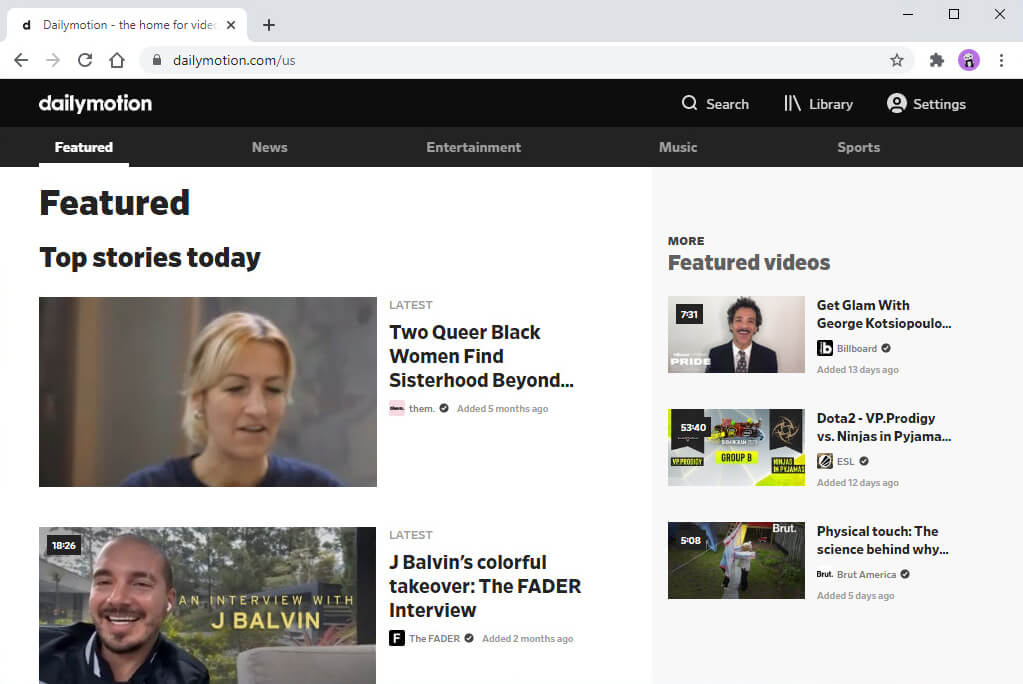1023x684 pixels.
Task: Click the verified badge beside them.
Action: (x=444, y=409)
